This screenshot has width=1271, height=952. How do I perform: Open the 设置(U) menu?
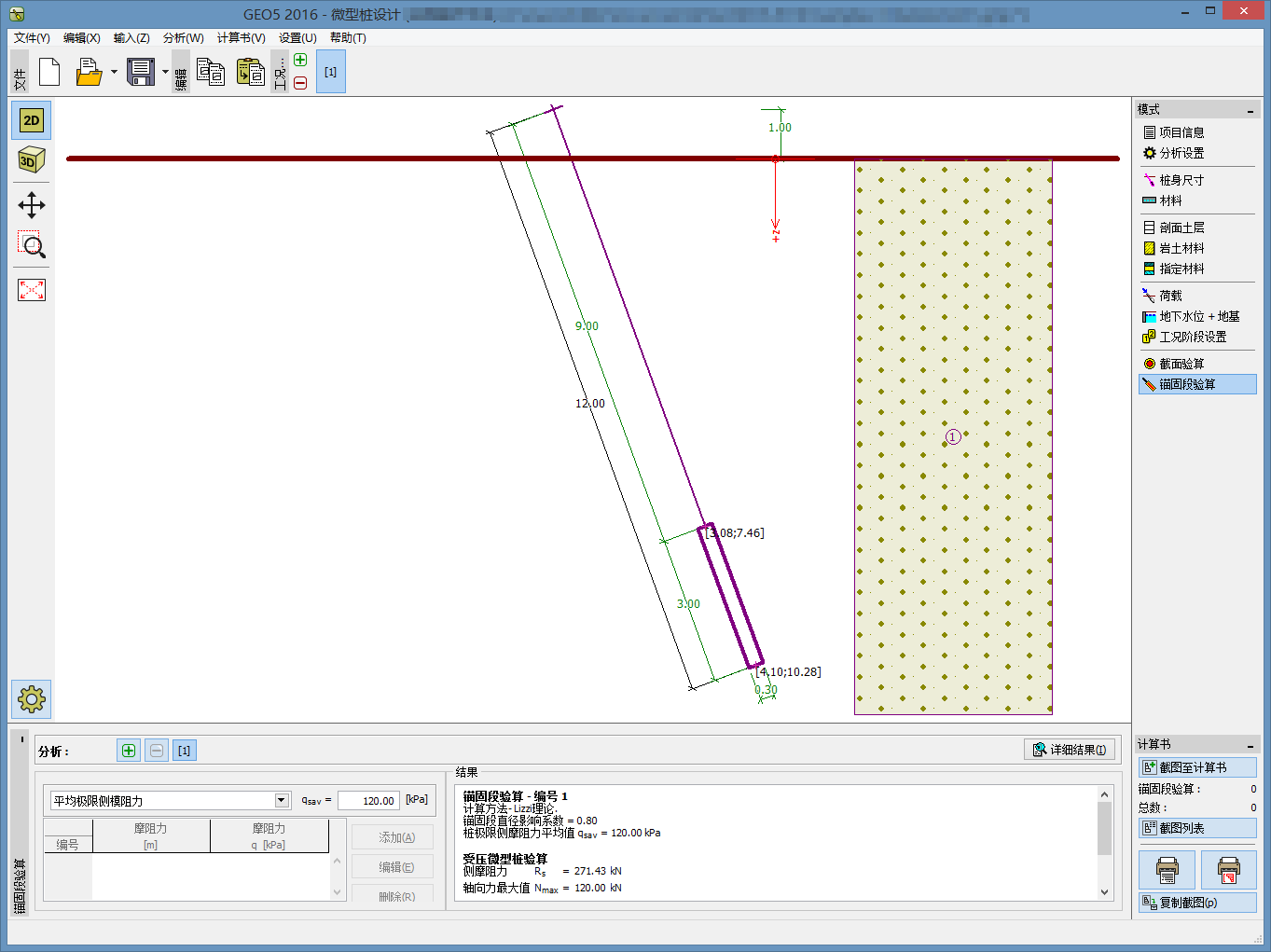click(x=297, y=38)
